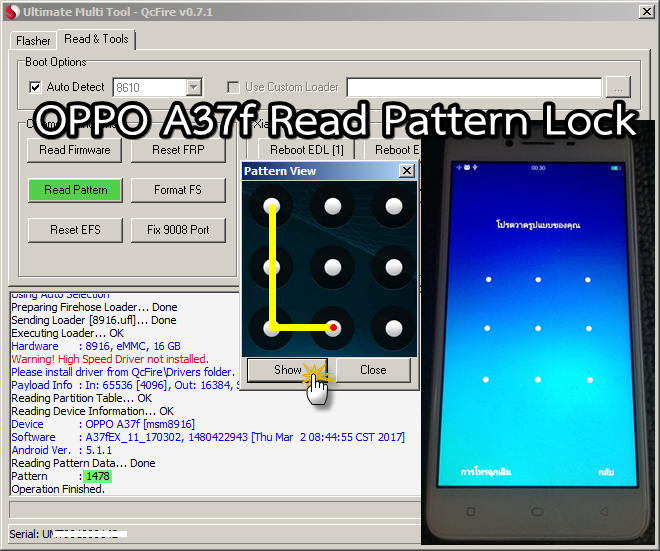Click the custom loader path field
The height and width of the screenshot is (551, 660).
(x=474, y=87)
